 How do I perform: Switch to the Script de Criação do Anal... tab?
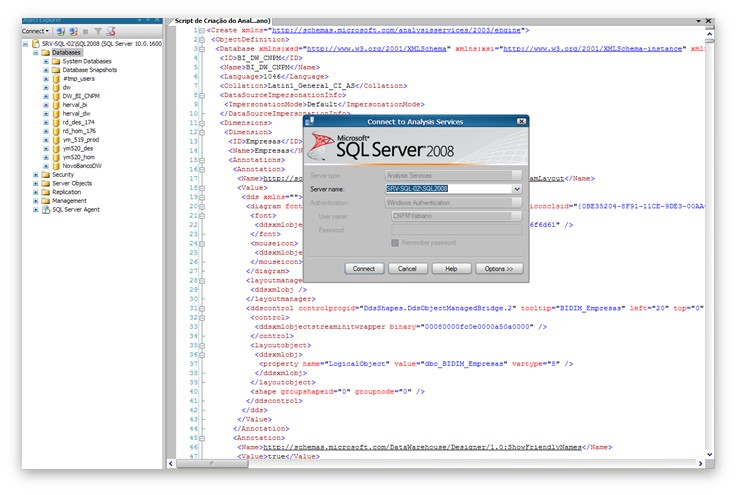tap(222, 21)
